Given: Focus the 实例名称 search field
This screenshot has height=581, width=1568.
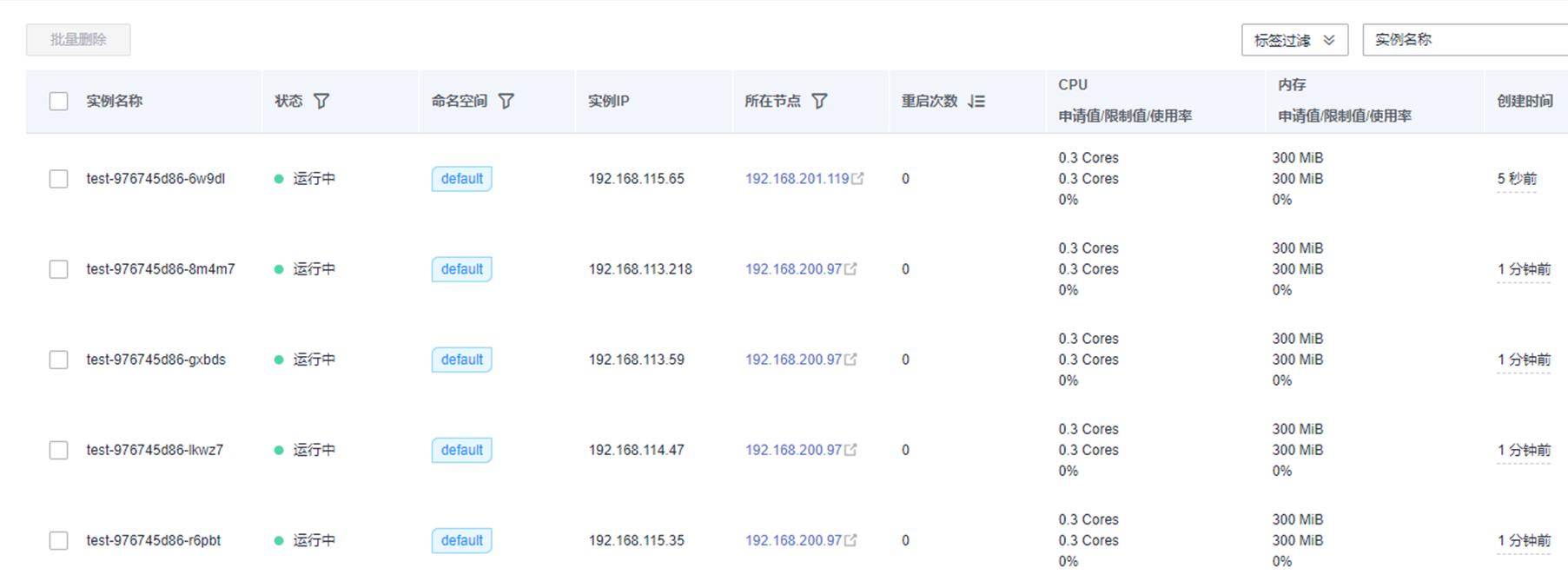Looking at the screenshot, I should 1464,40.
